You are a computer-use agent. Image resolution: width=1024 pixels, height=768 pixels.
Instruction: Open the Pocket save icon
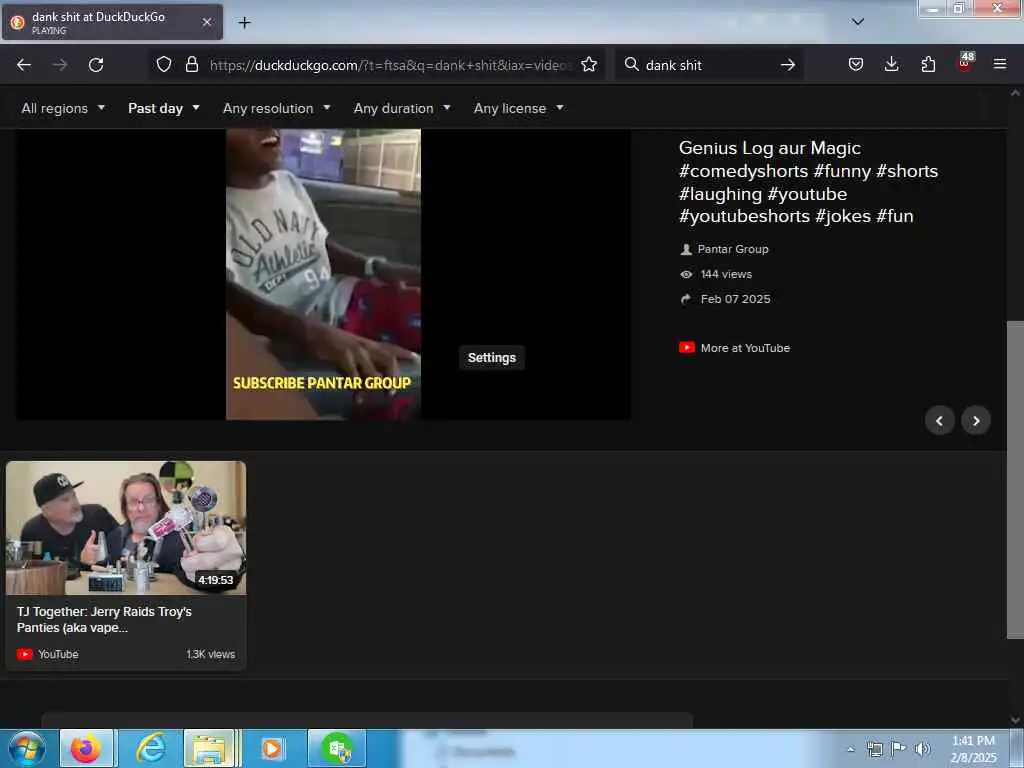coord(856,64)
